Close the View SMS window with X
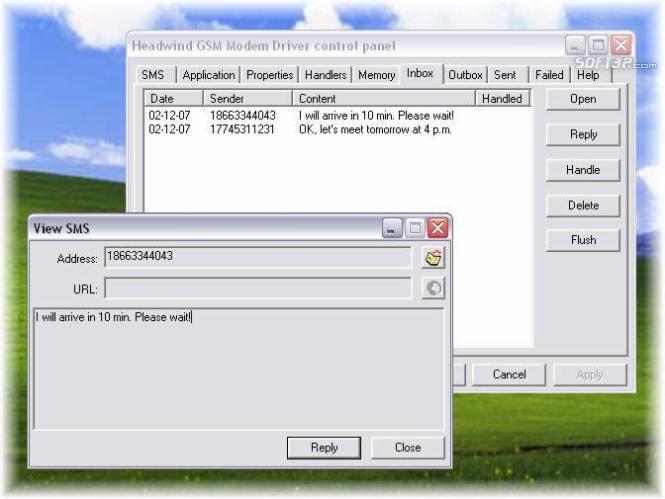This screenshot has height=499, width=665. click(438, 228)
